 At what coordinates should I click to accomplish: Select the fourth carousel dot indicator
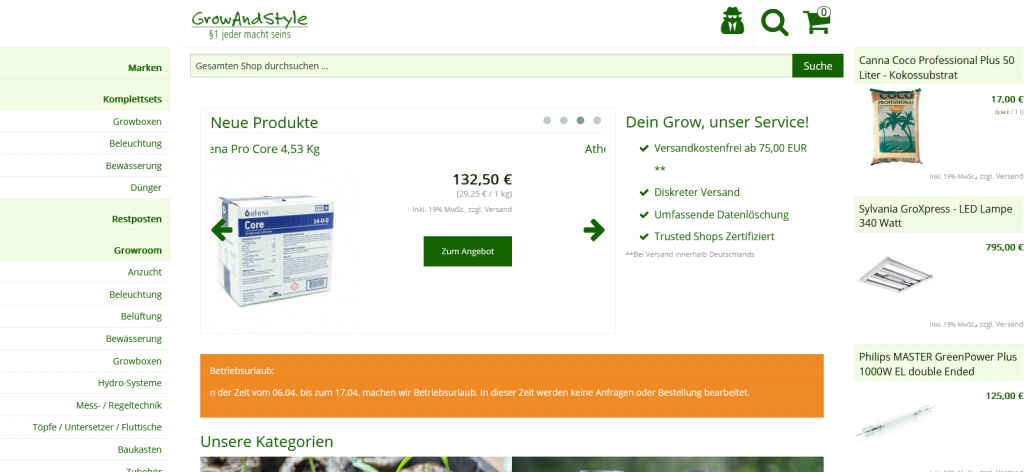(597, 120)
